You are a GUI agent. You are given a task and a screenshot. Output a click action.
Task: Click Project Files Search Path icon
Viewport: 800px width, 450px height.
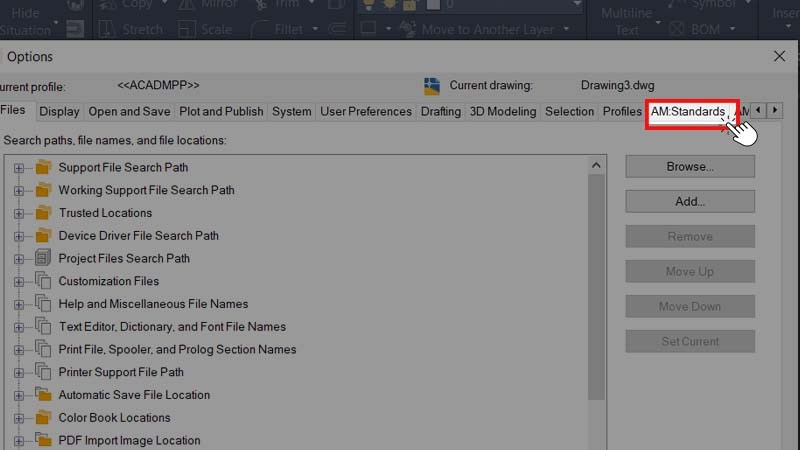(43, 258)
